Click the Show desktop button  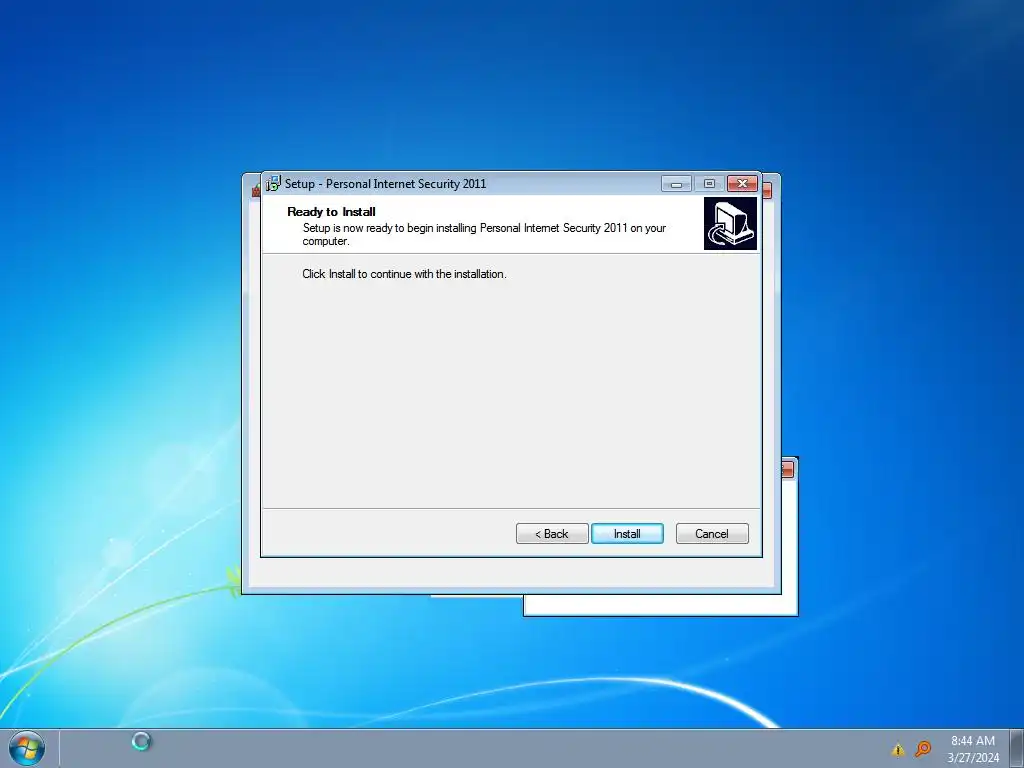[1017, 749]
